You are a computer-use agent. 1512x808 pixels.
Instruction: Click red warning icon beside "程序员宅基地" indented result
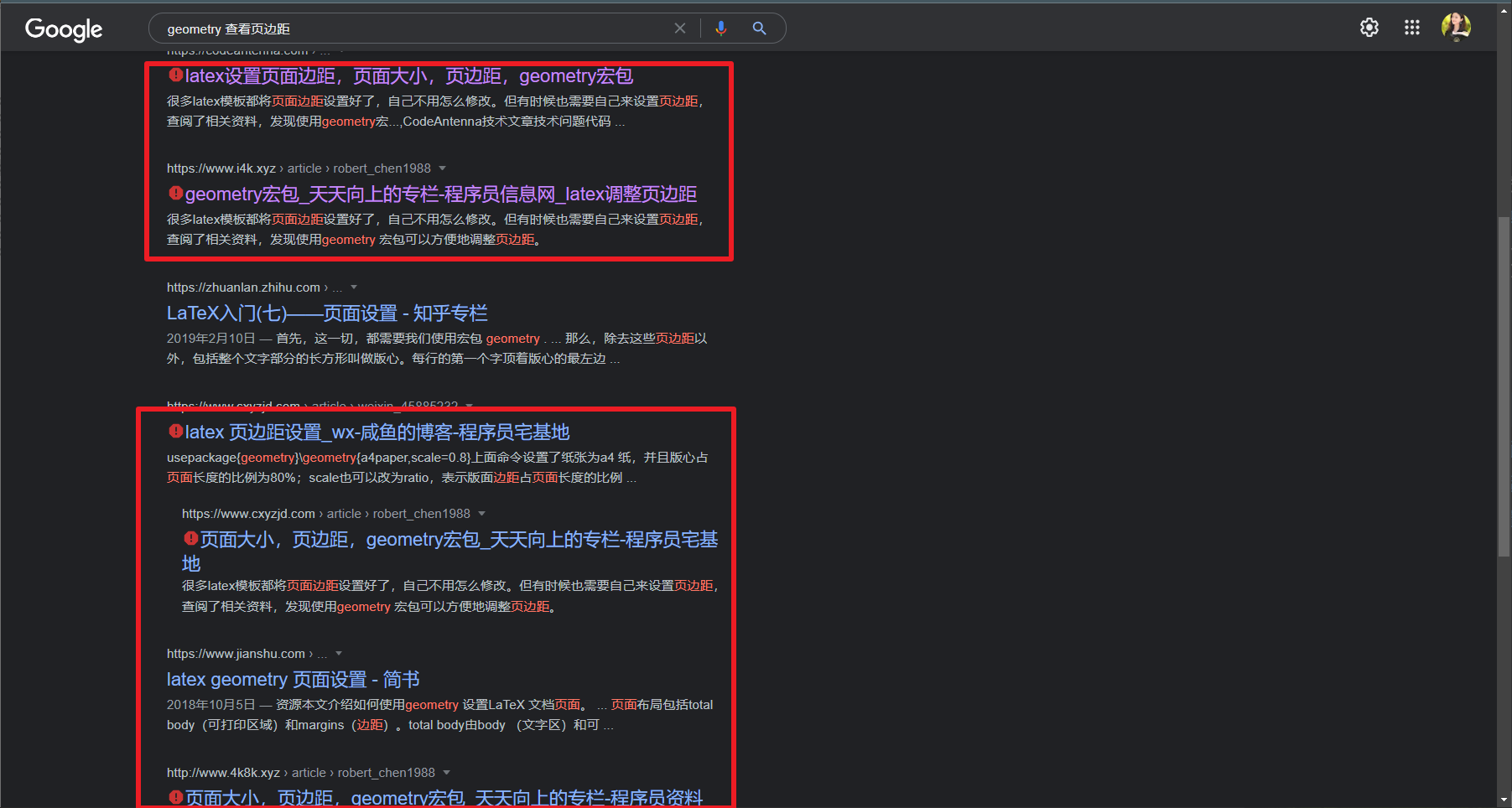(x=190, y=538)
